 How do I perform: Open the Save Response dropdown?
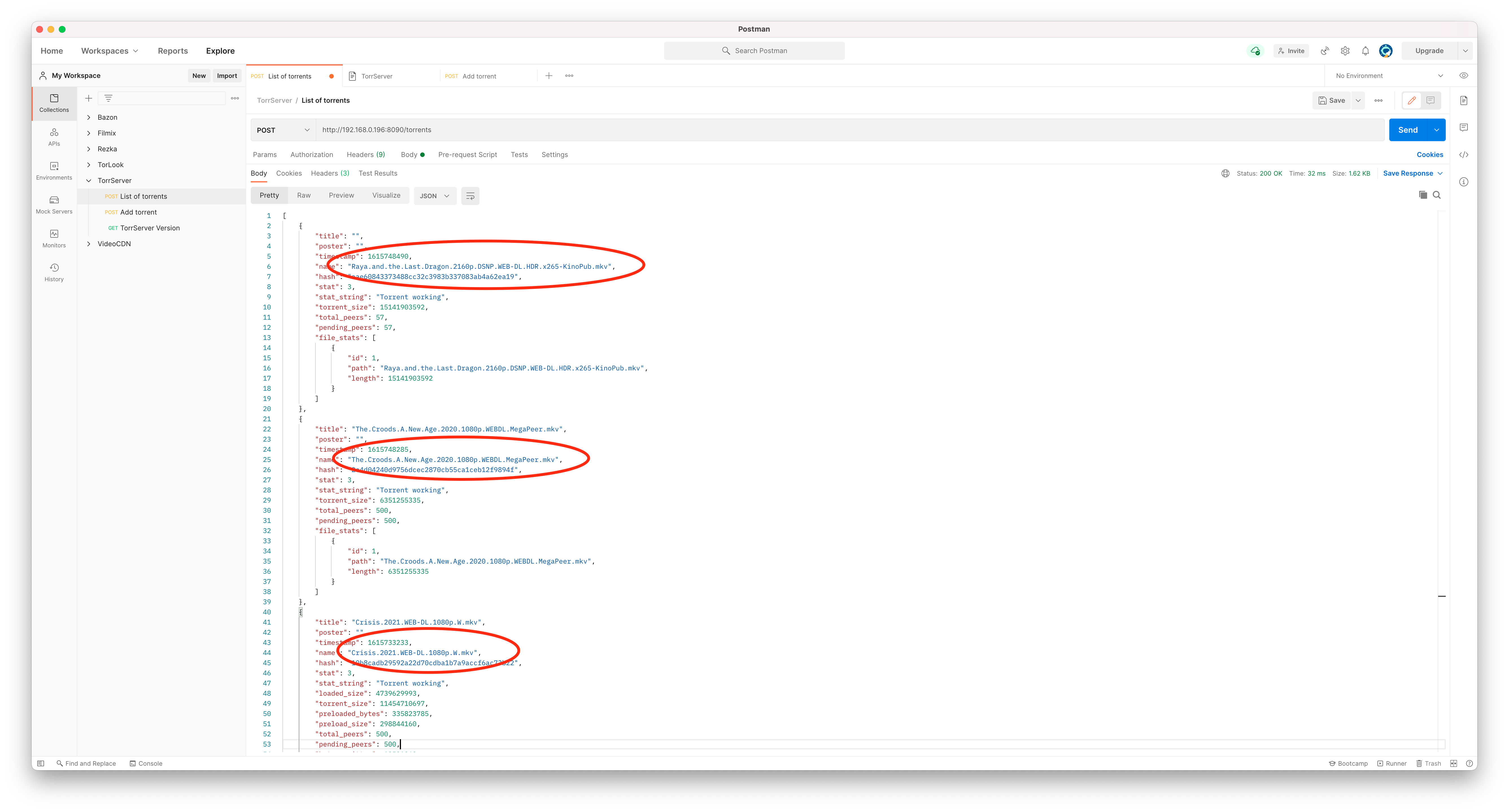pyautogui.click(x=1412, y=173)
